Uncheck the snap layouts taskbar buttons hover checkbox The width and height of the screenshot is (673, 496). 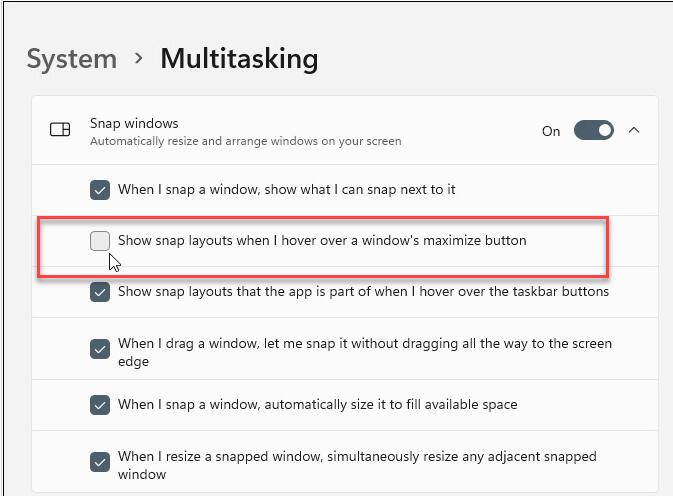coord(100,292)
